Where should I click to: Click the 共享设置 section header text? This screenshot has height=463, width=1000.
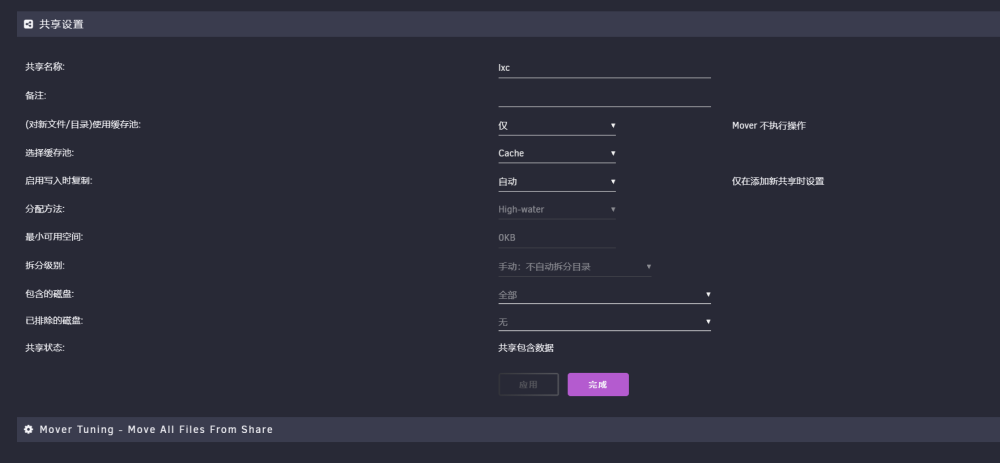(x=61, y=24)
